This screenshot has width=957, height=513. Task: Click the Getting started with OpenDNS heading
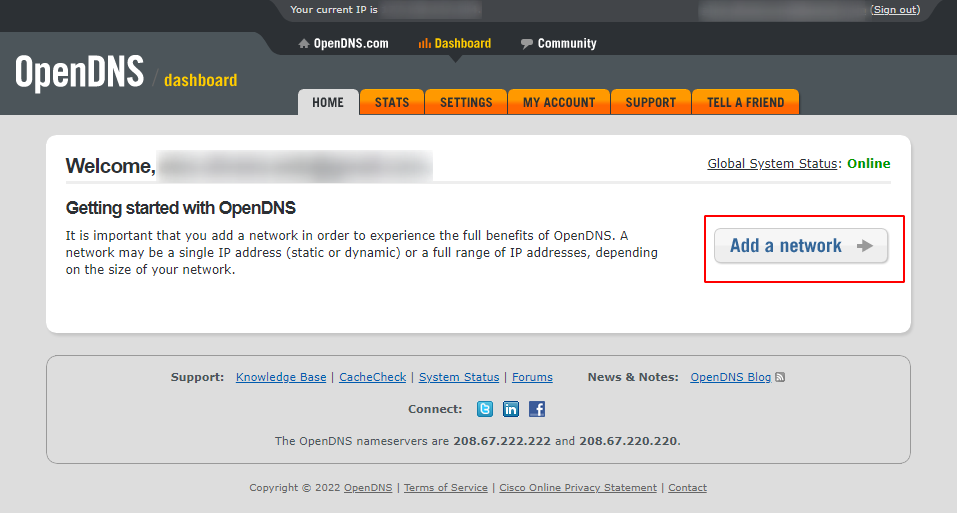(181, 208)
